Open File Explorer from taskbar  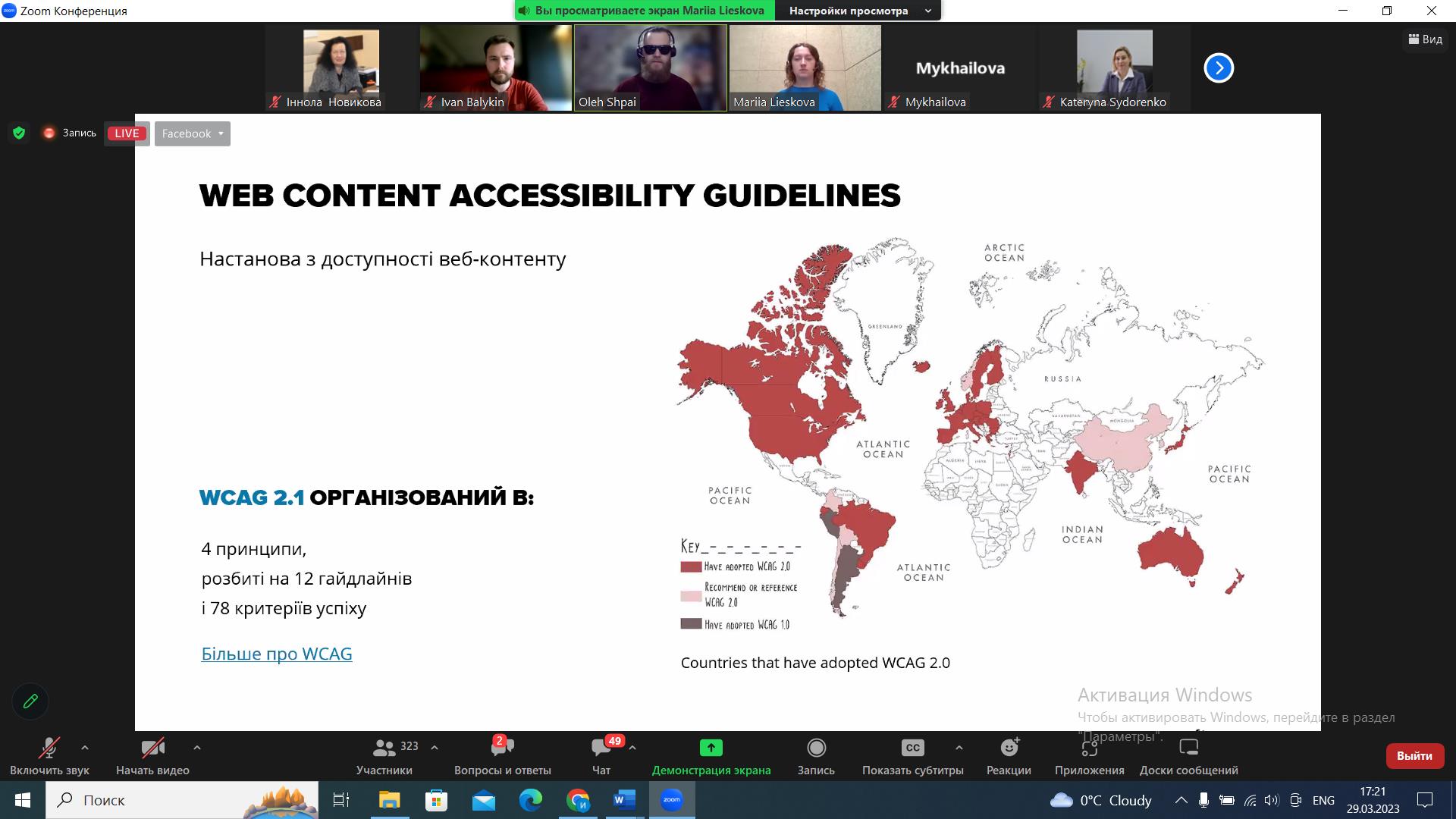(389, 800)
